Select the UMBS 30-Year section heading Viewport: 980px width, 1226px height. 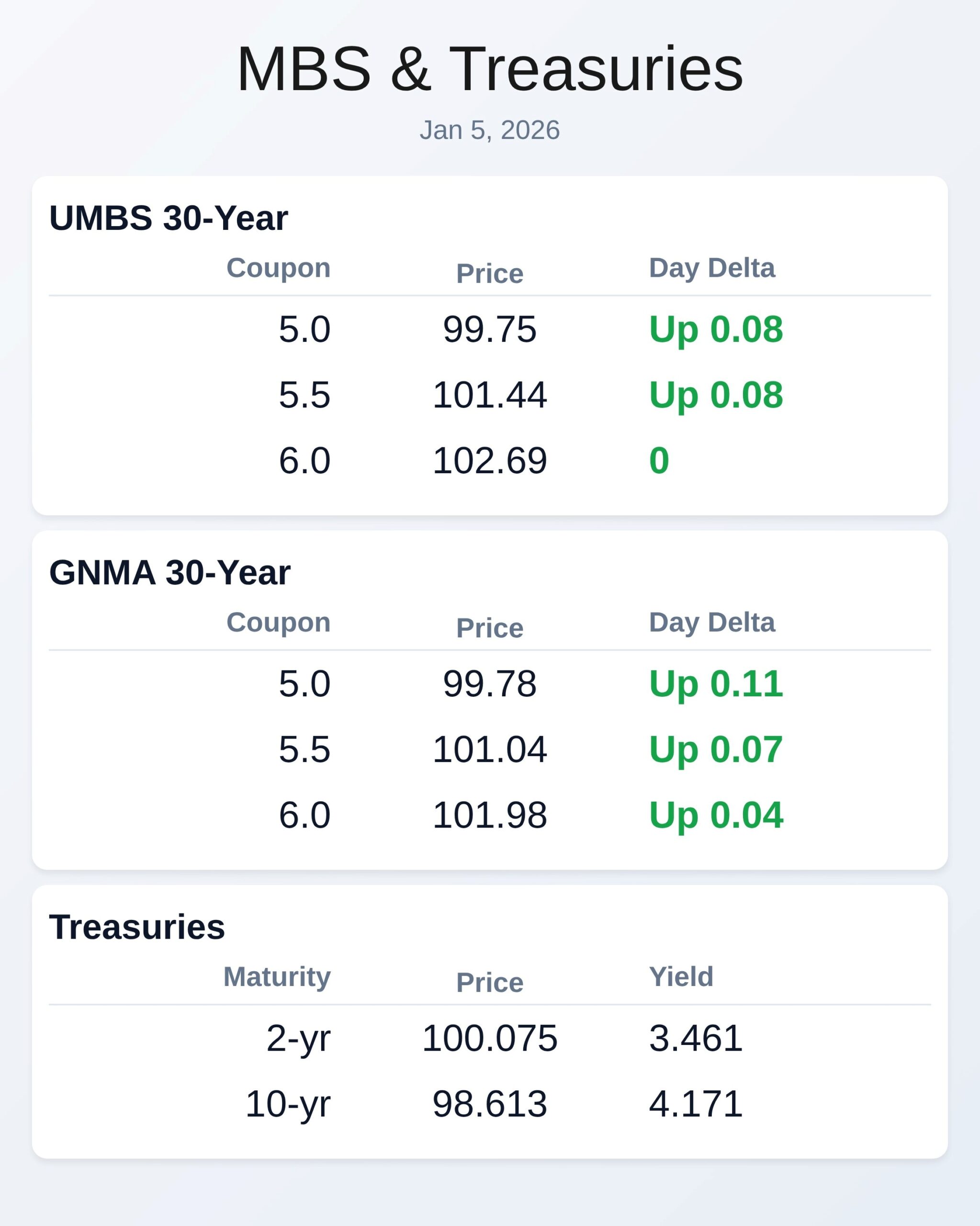point(168,218)
